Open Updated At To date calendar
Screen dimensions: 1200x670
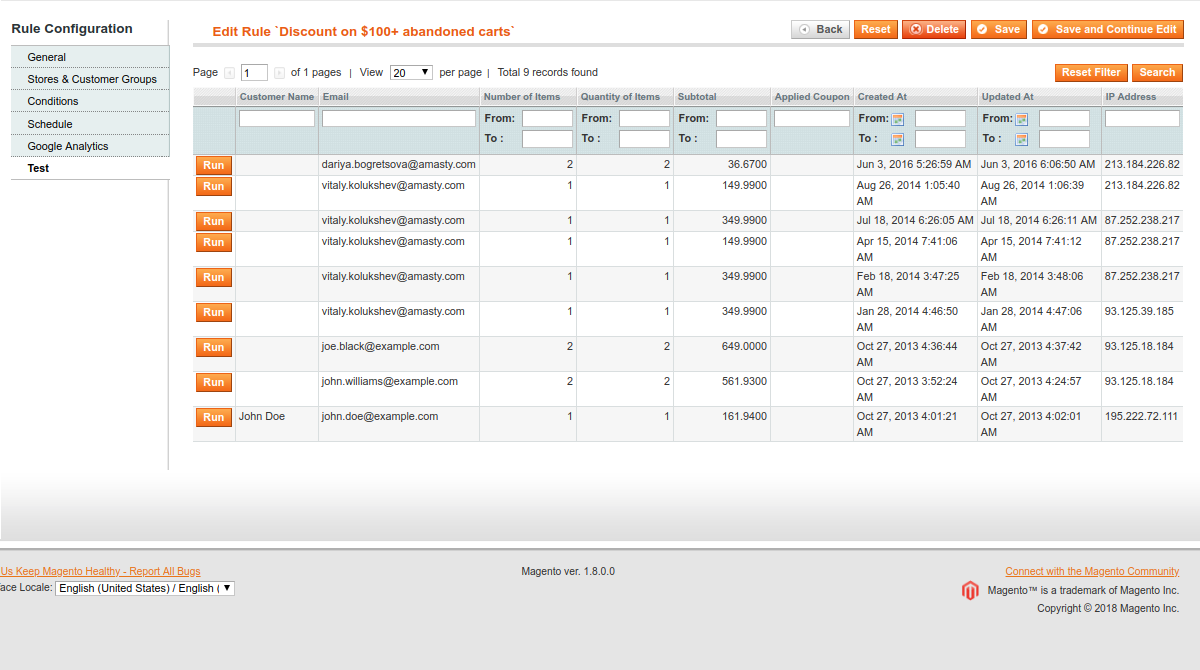tap(1022, 139)
